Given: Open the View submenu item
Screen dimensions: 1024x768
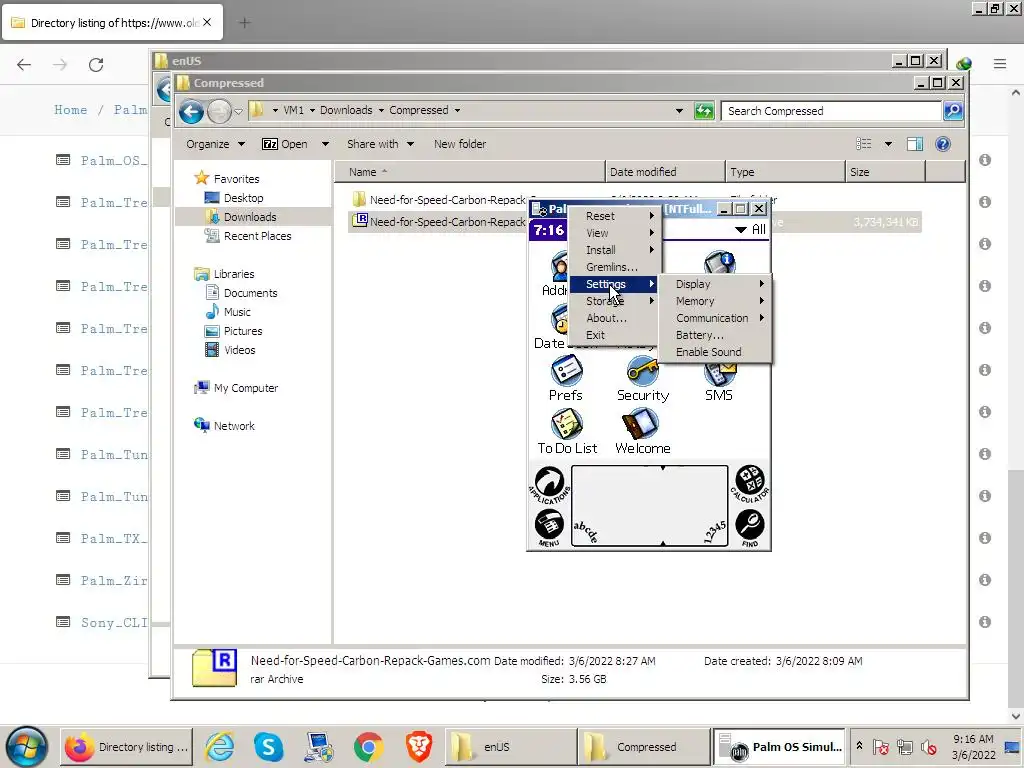Looking at the screenshot, I should pyautogui.click(x=615, y=233).
